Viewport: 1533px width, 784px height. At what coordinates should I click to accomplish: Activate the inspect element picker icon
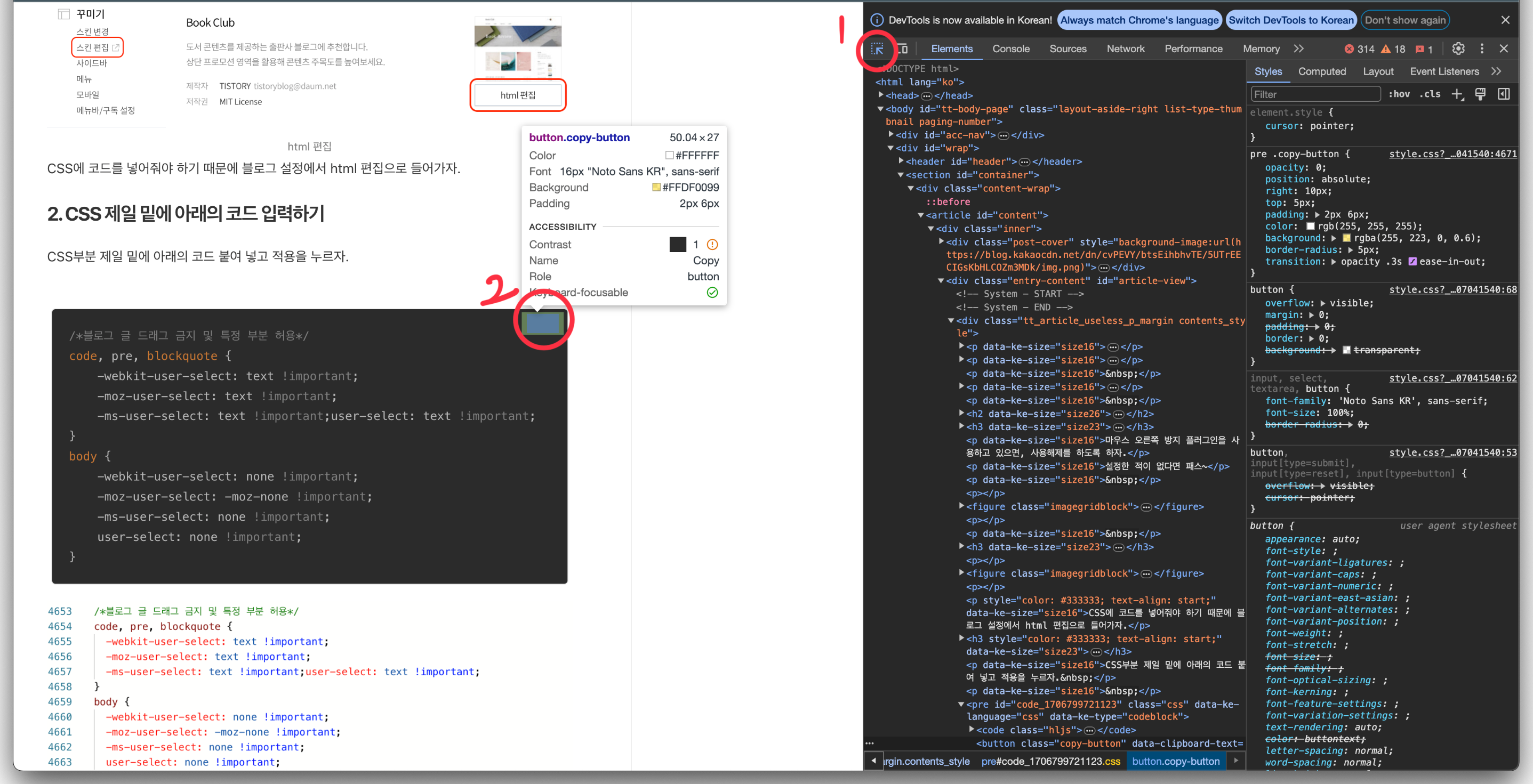click(877, 49)
